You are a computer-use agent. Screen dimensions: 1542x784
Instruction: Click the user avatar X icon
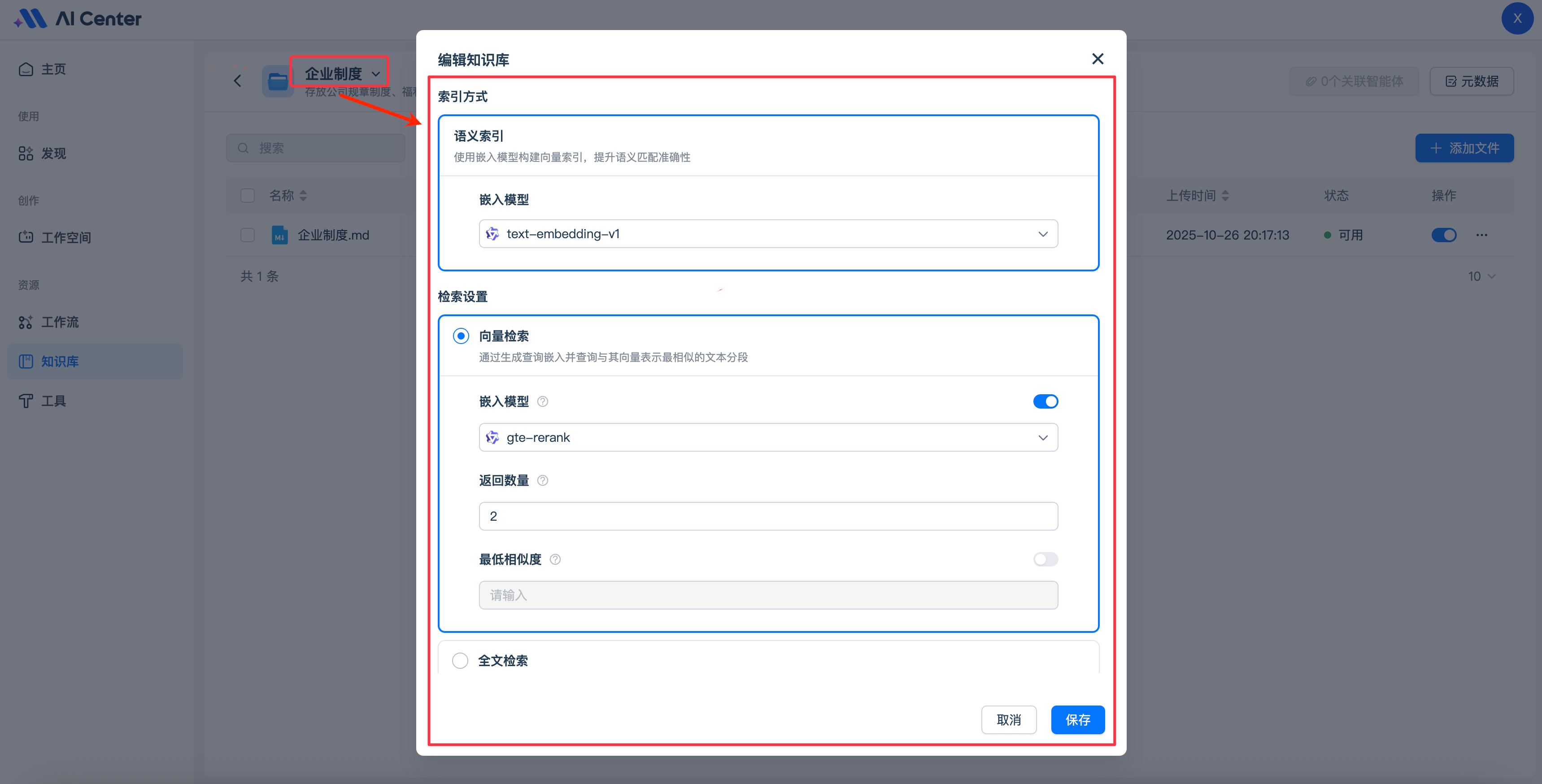1517,18
